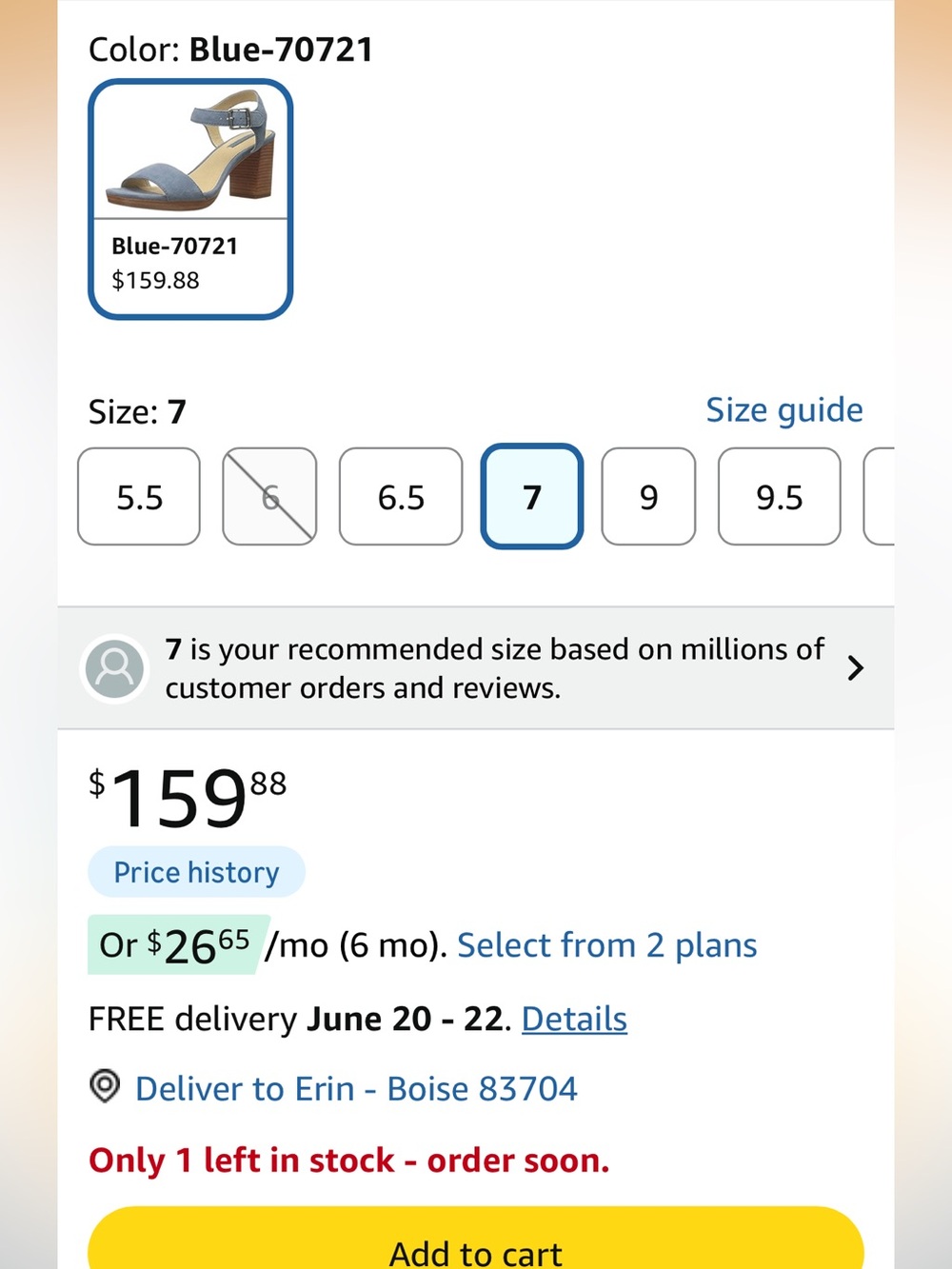
Task: Click Select from 2 plans link
Action: tap(607, 945)
